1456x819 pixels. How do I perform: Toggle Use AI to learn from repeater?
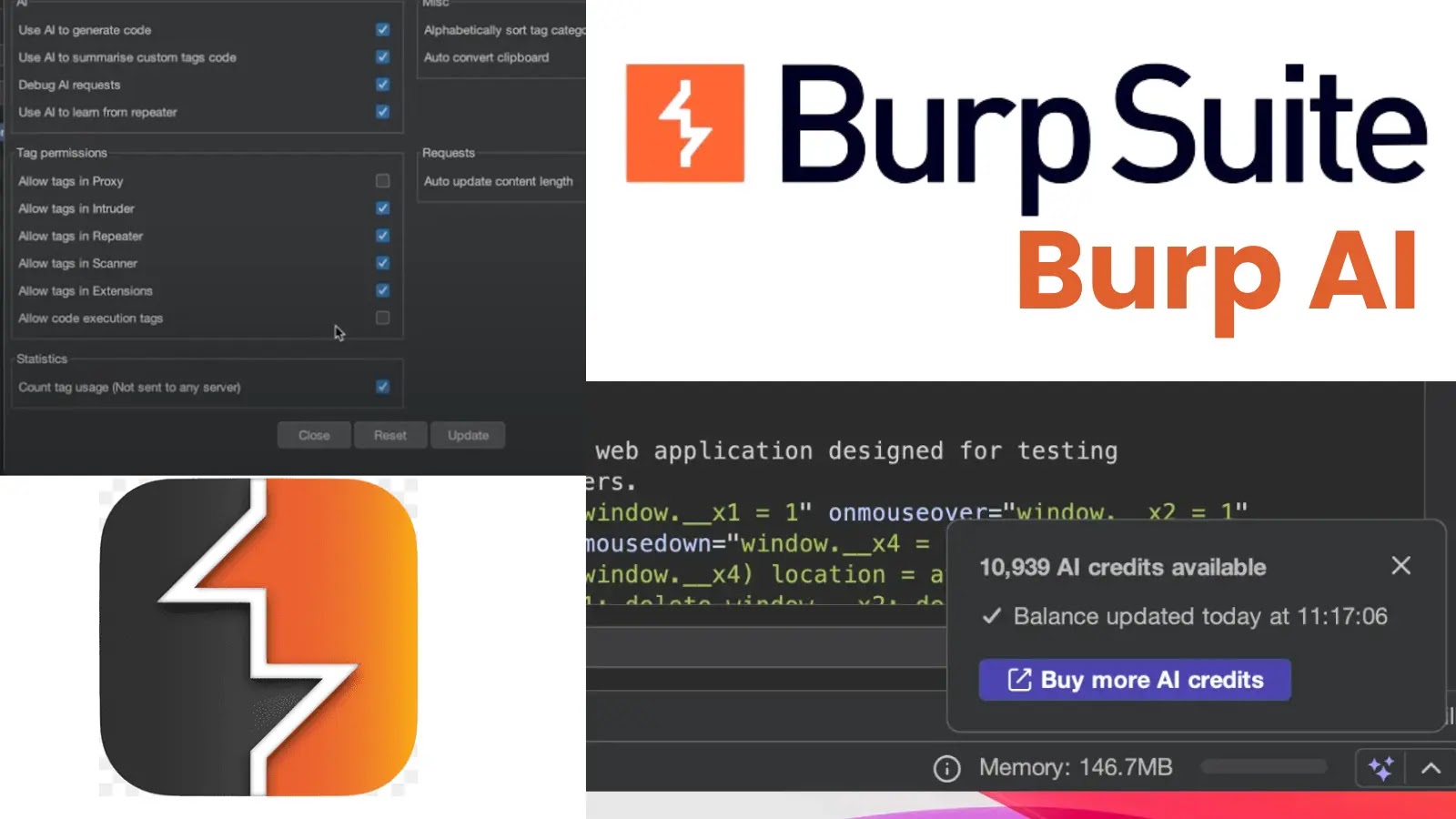pos(383,112)
